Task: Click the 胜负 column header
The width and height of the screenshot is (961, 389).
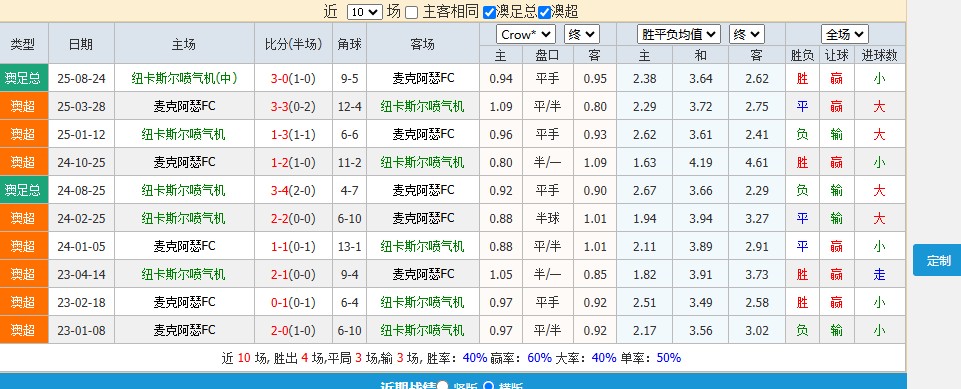Action: (802, 55)
